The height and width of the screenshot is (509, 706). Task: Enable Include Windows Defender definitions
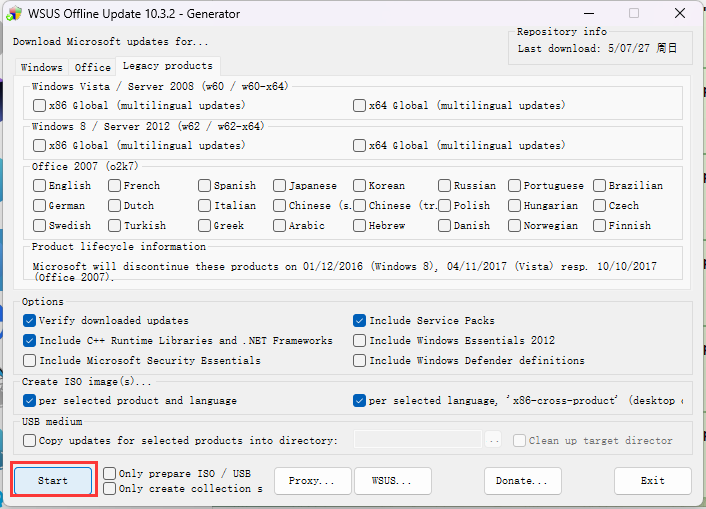click(360, 360)
